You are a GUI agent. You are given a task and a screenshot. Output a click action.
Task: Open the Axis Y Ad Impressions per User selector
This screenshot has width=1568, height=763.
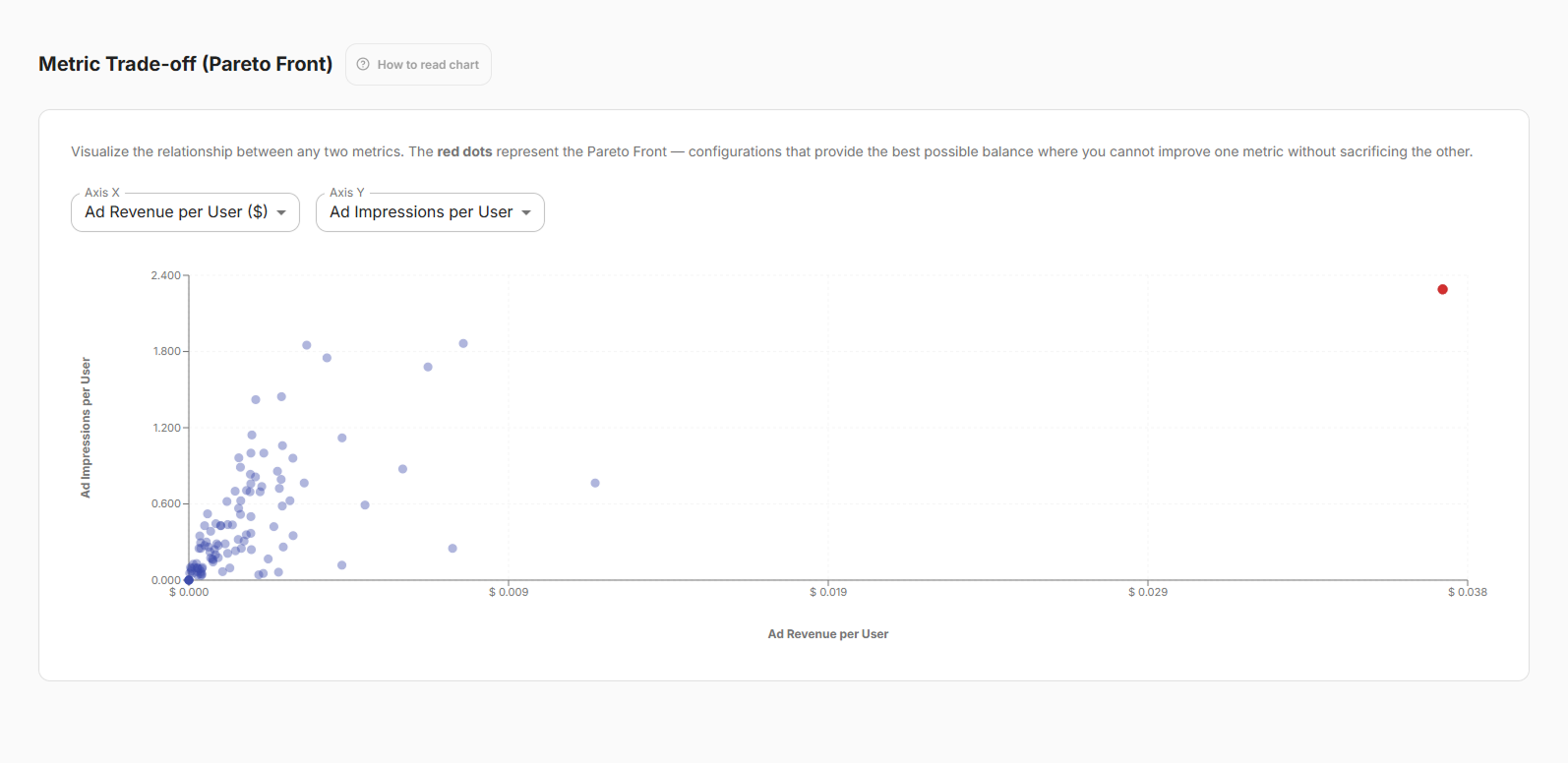pyautogui.click(x=430, y=212)
